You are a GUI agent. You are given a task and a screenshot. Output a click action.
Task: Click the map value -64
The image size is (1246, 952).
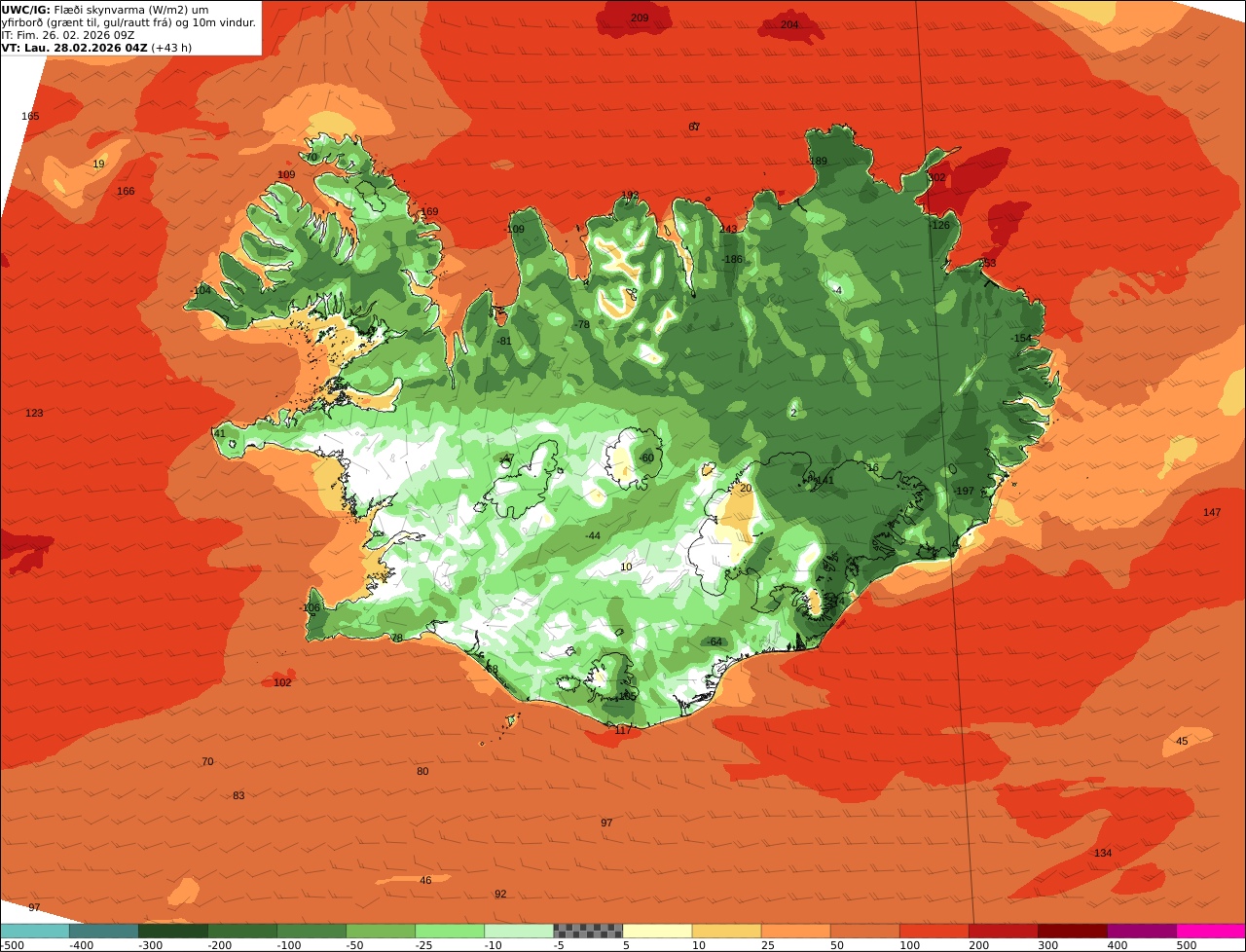click(715, 641)
